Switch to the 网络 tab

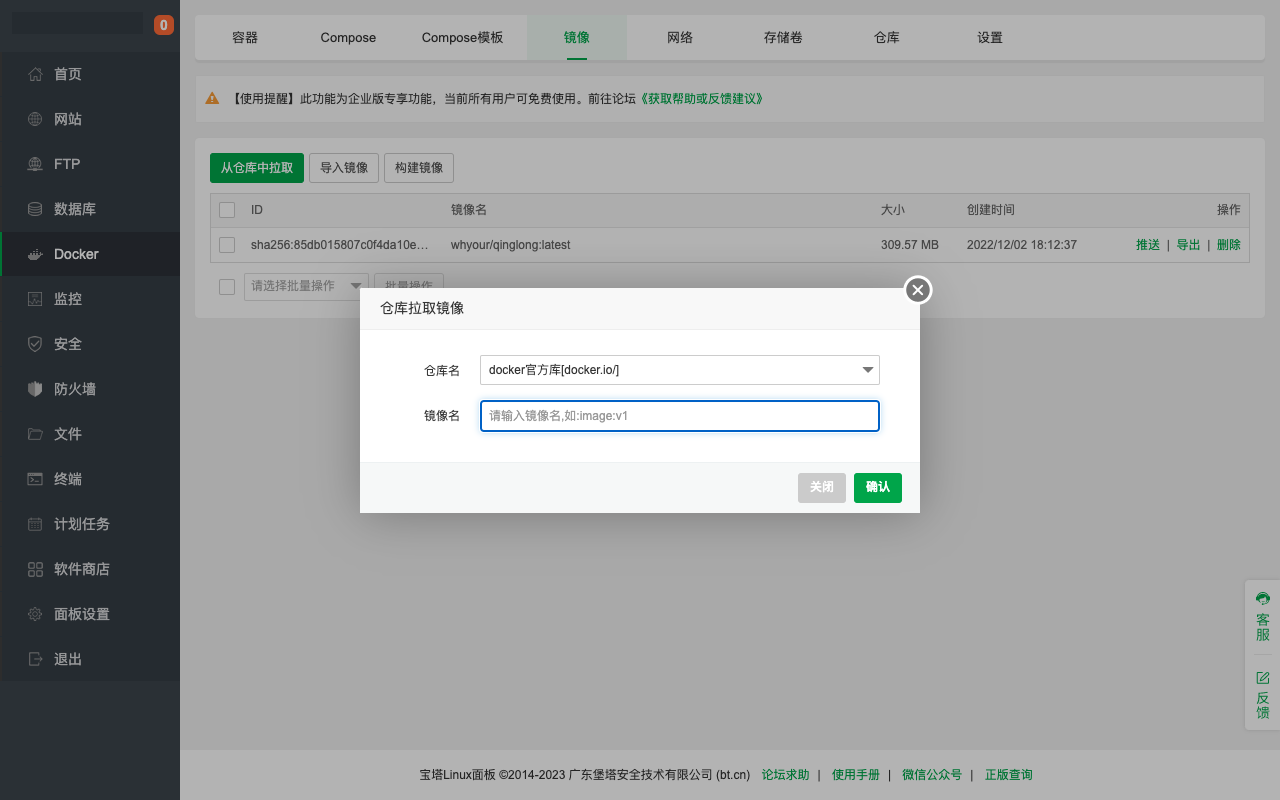679,37
